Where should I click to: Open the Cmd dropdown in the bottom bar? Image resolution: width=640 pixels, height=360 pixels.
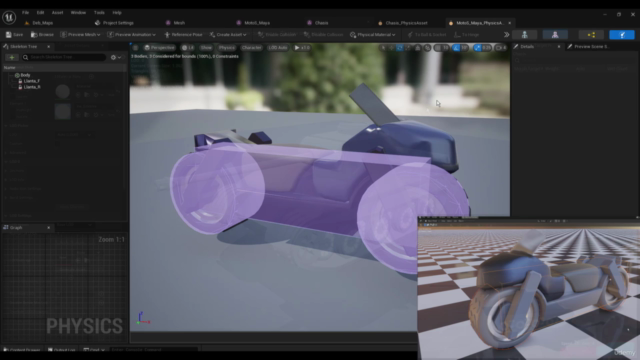coord(94,350)
